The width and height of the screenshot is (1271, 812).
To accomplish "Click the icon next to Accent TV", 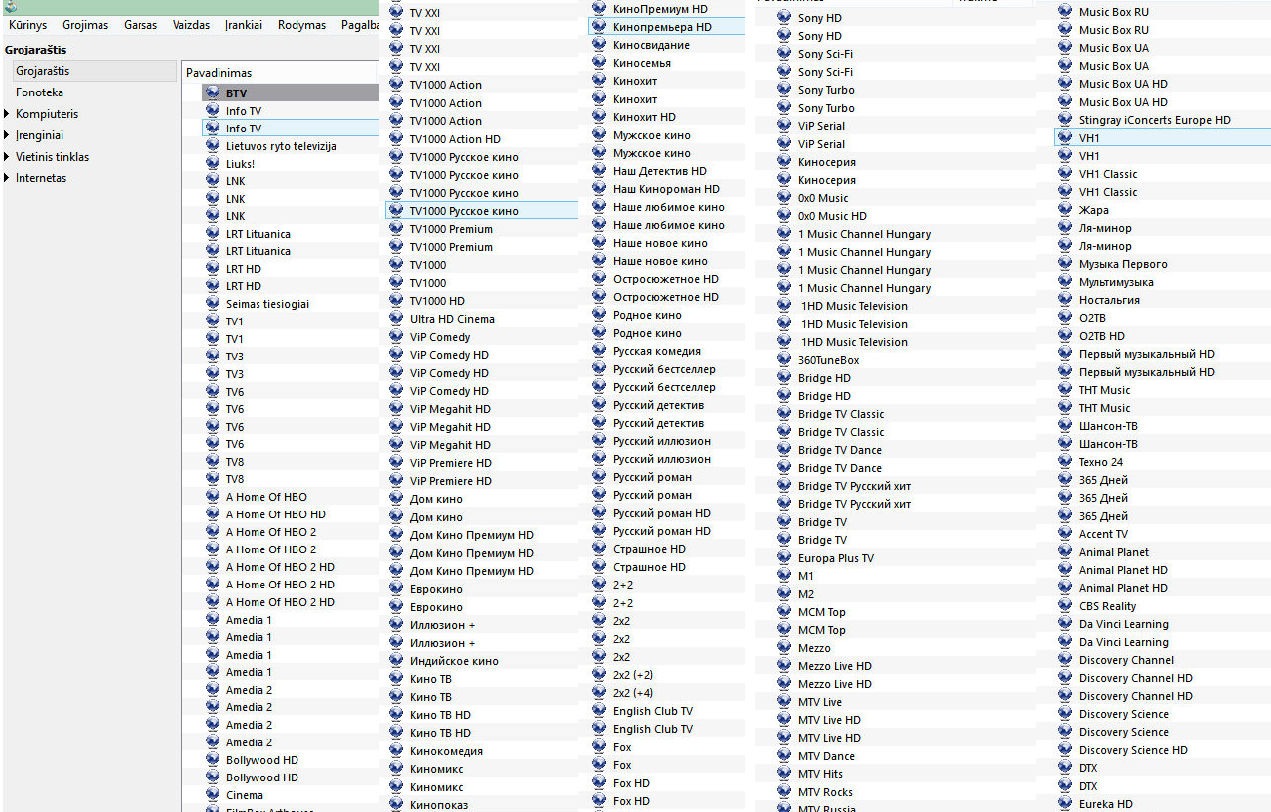I will [1065, 534].
